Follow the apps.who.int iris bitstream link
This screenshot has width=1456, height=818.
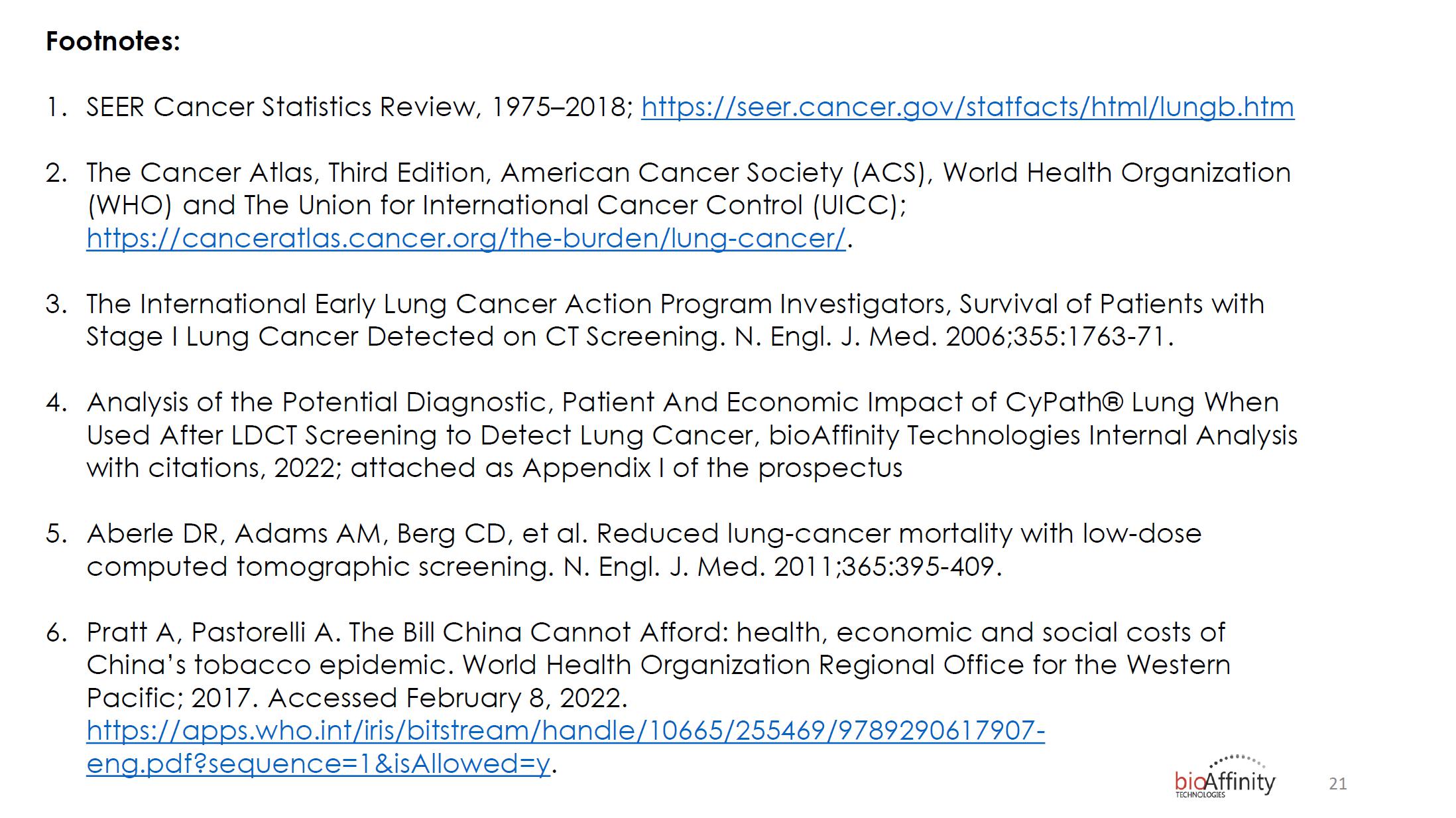tap(565, 731)
